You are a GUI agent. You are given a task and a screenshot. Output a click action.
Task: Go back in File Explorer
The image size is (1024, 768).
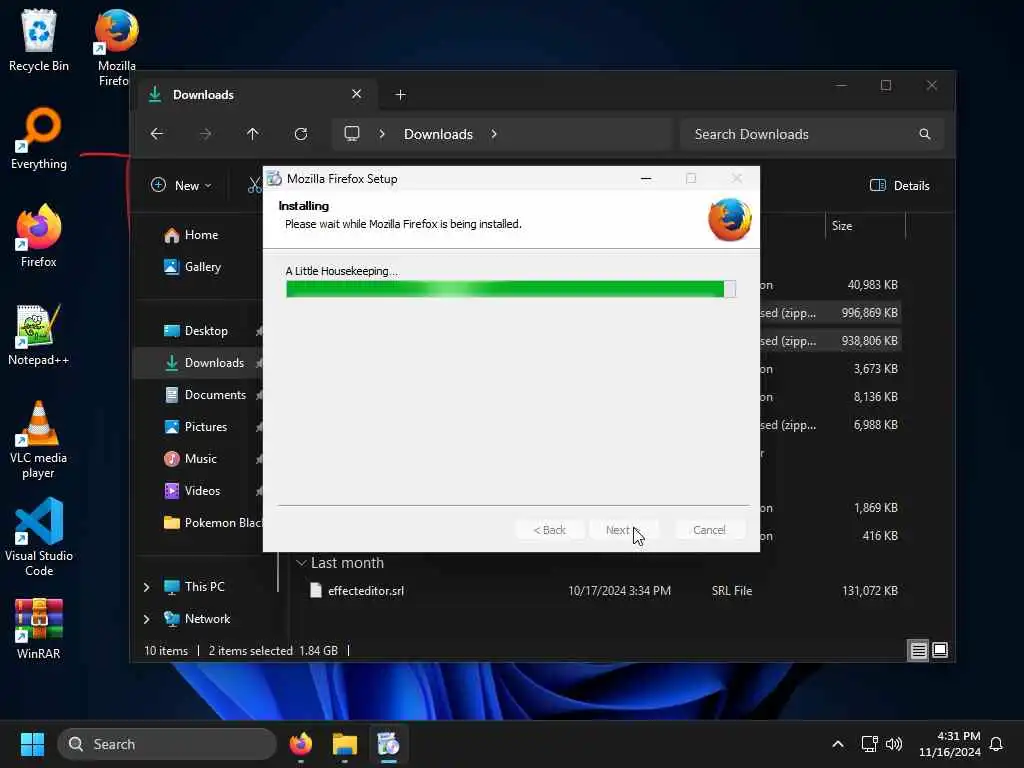(x=157, y=134)
